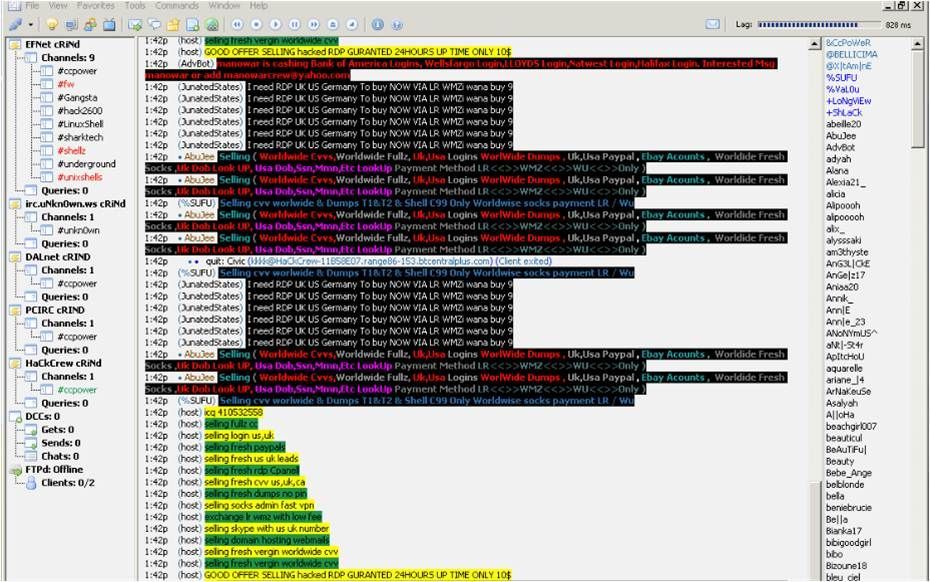Image resolution: width=930 pixels, height=582 pixels.
Task: Select the Sends: 0 entry
Action: [60, 443]
